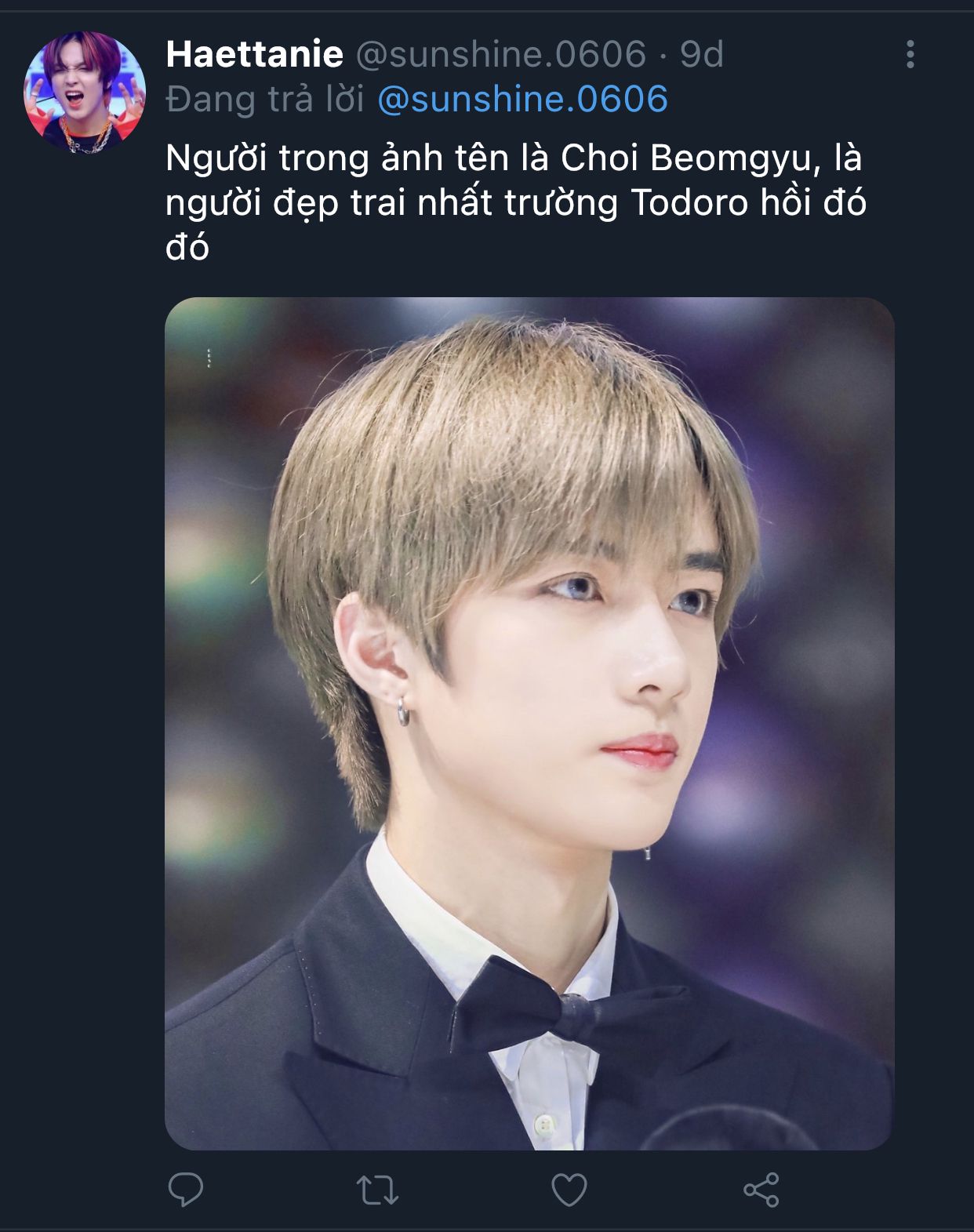Open the attached photo in the tweet

[529, 723]
